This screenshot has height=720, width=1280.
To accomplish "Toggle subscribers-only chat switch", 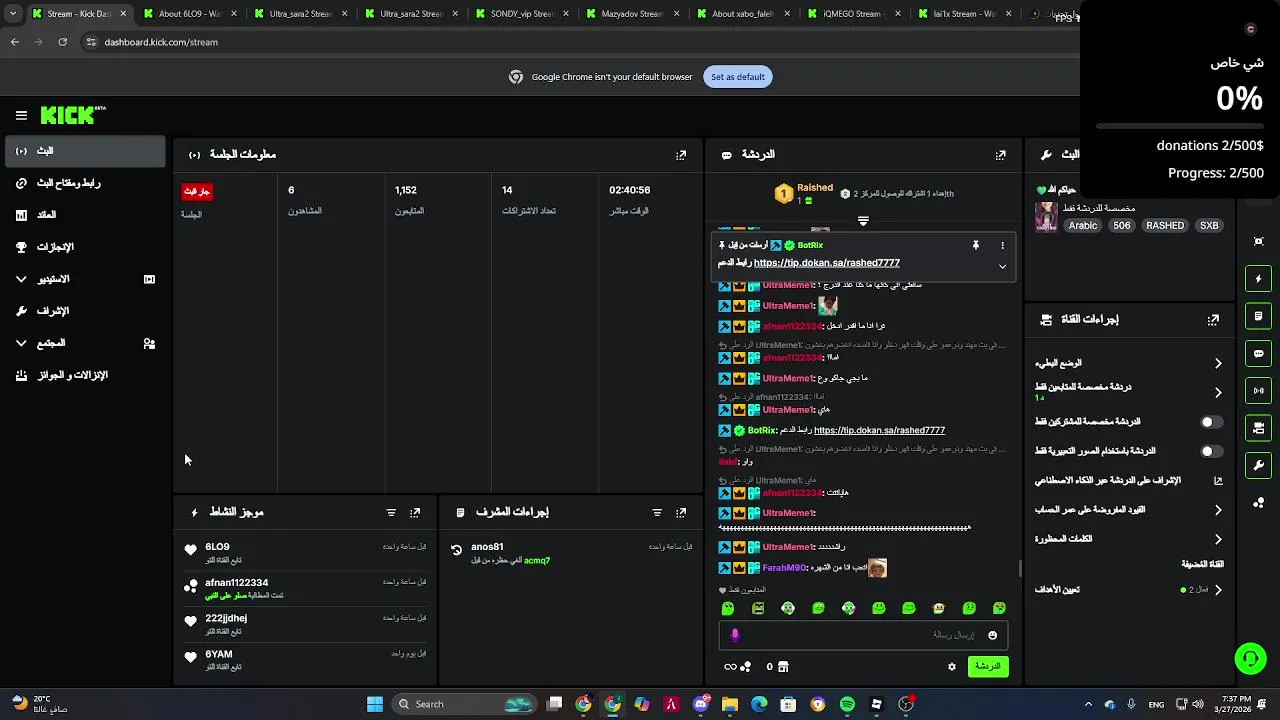I will coord(1212,422).
